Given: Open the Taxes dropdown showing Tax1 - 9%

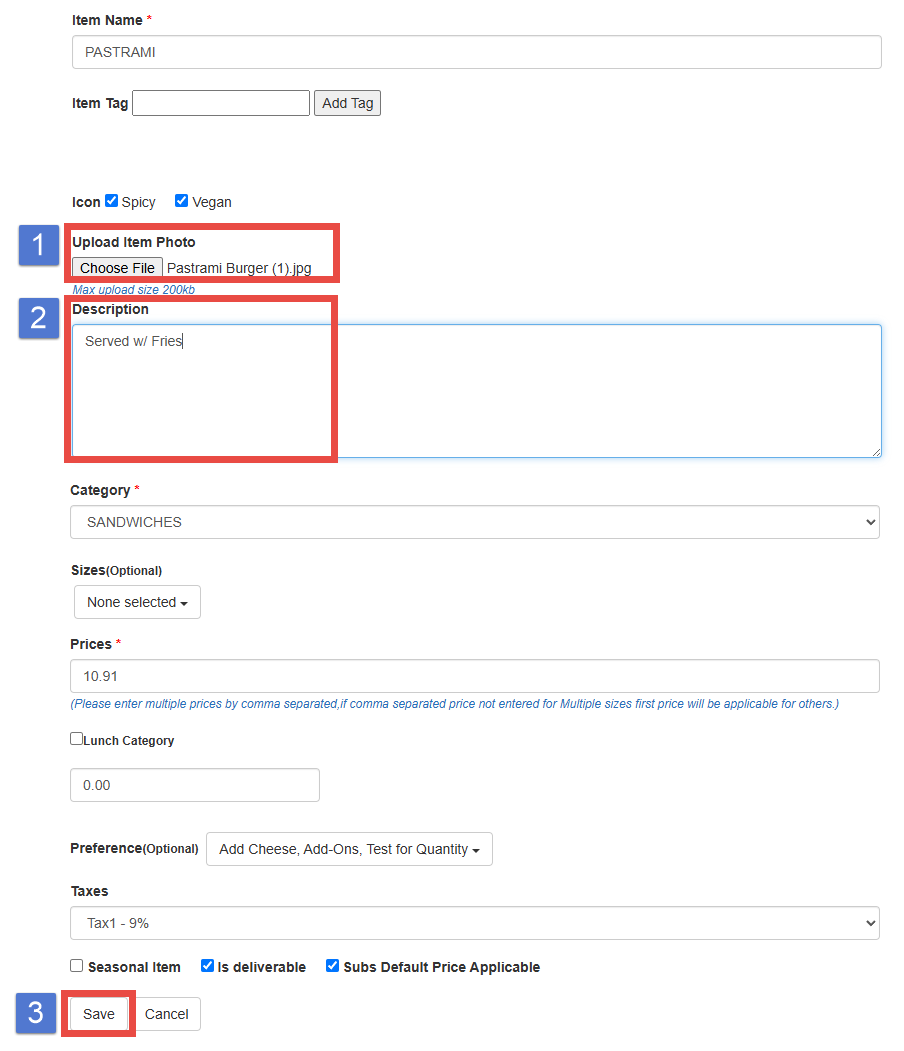Looking at the screenshot, I should point(474,923).
